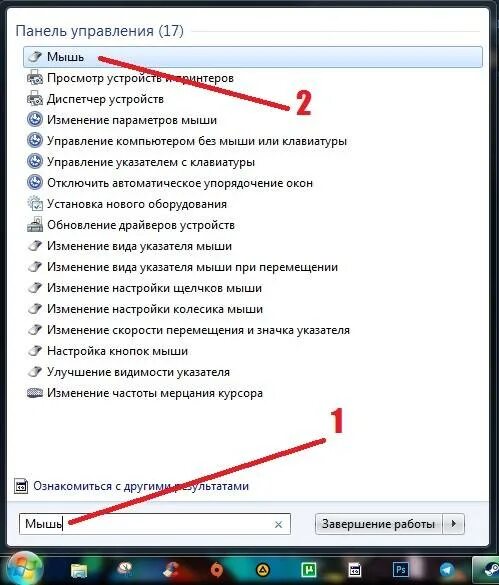Open uTorrent taskbar icon
499x585 pixels.
309,570
